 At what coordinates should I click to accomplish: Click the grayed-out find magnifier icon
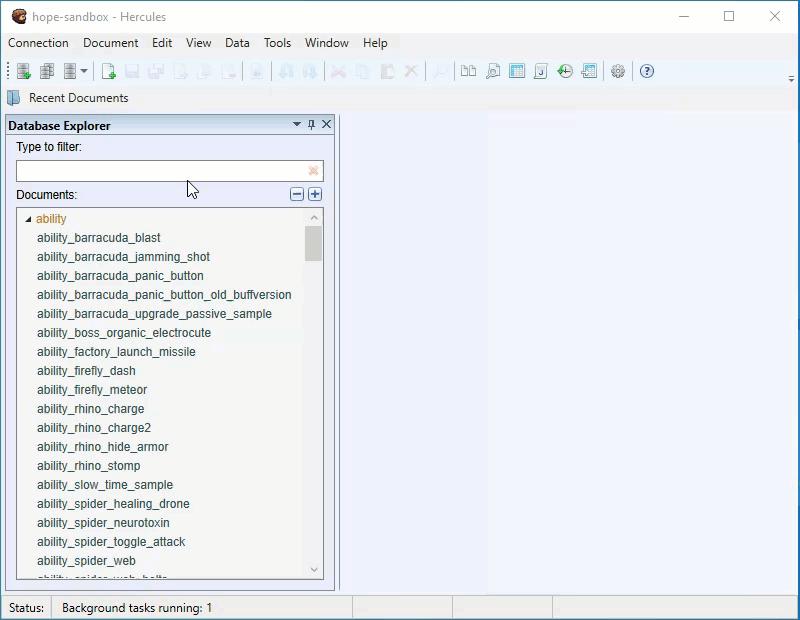coord(440,71)
